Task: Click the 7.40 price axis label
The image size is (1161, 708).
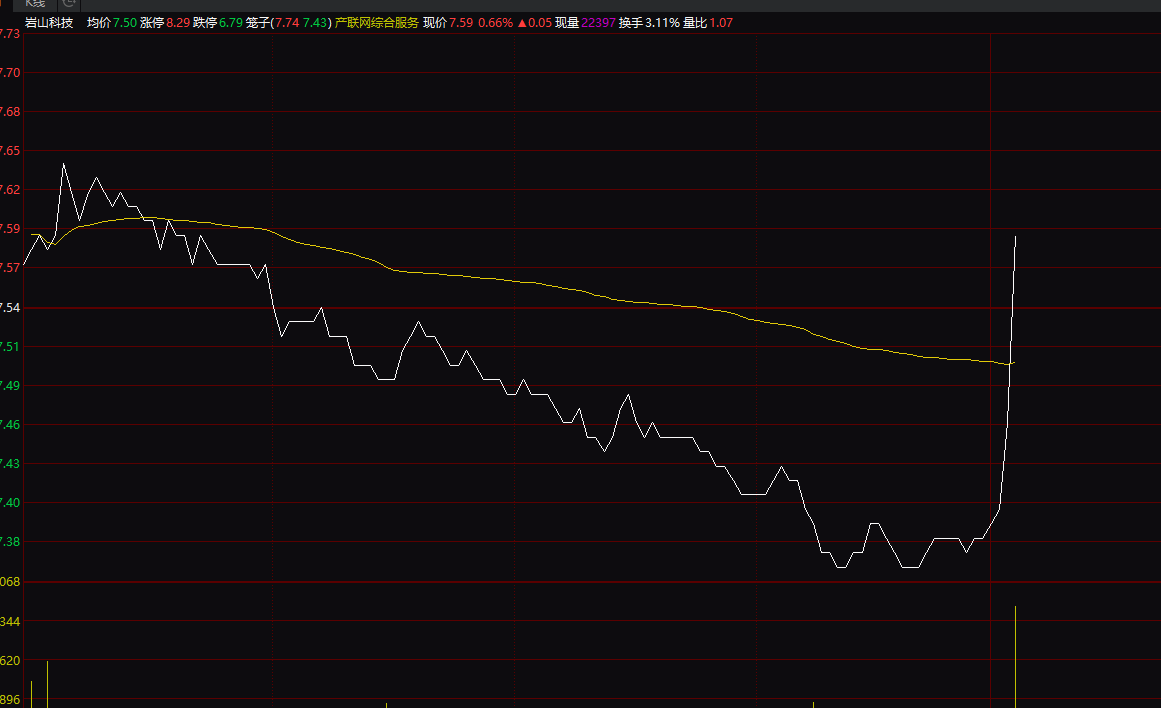Action: tap(10, 503)
